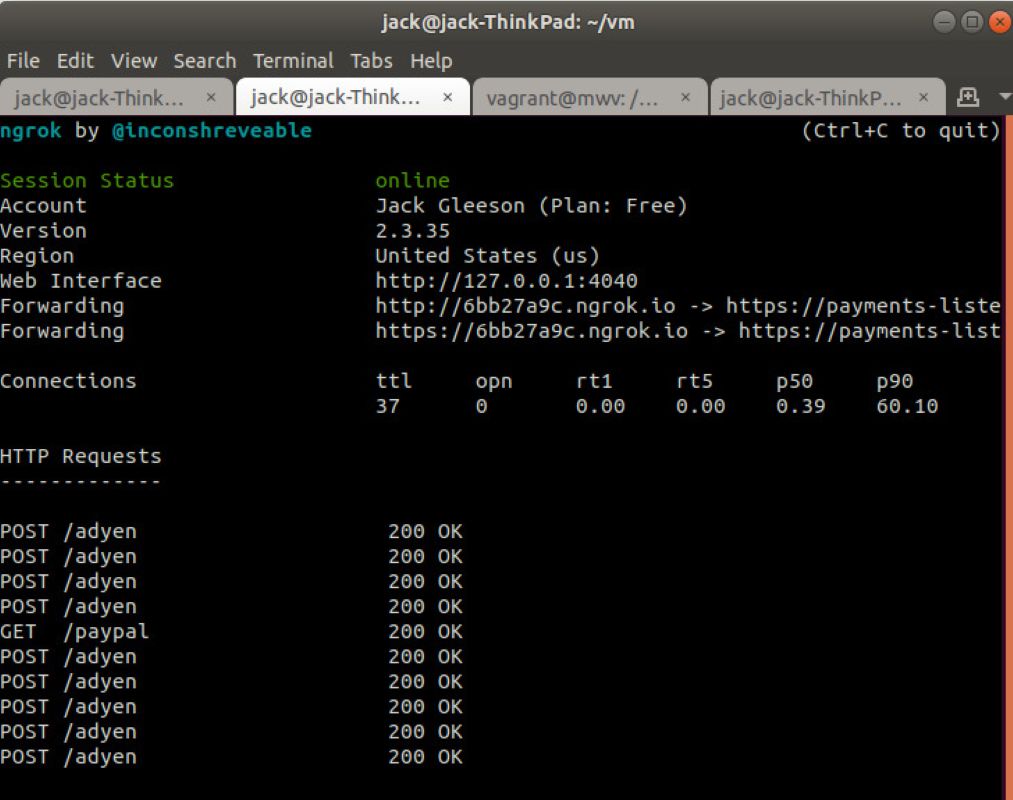Viewport: 1013px width, 800px height.
Task: Open the Tabs menu
Action: [x=371, y=61]
